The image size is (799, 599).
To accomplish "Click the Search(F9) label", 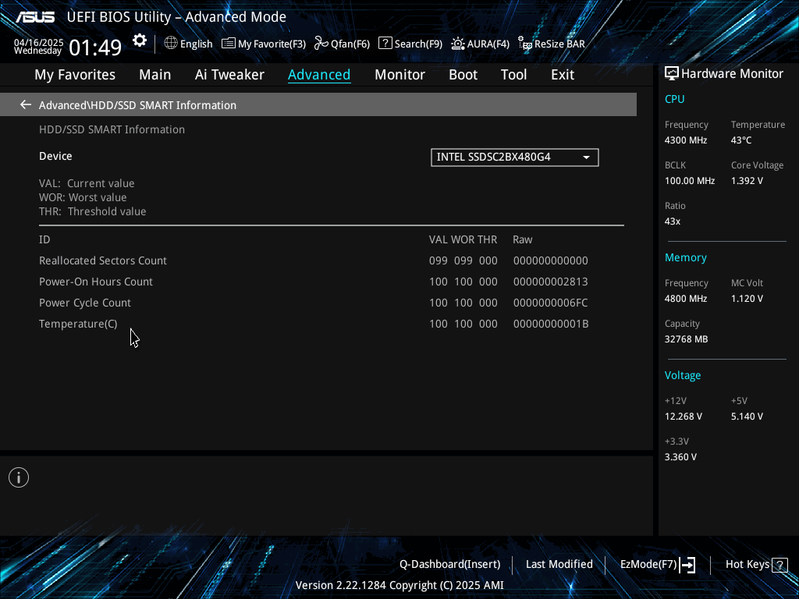I will click(418, 44).
